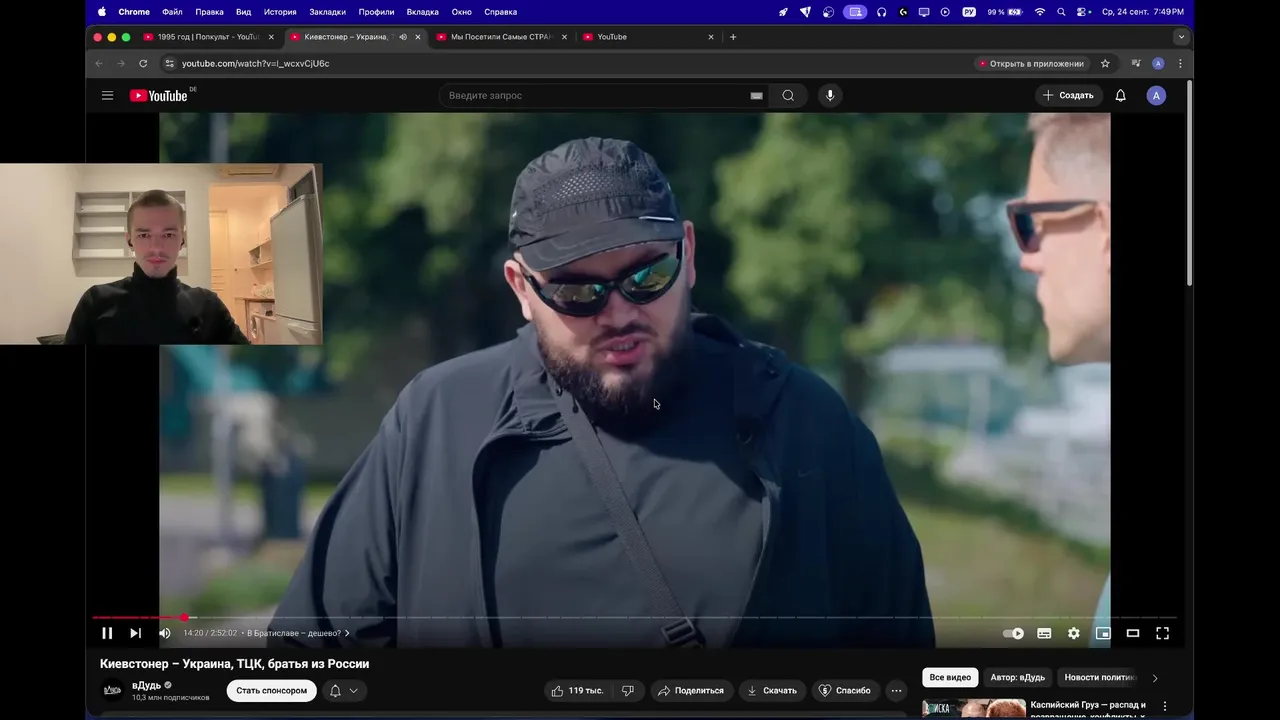Open Chrome three-dot menu
The height and width of the screenshot is (720, 1280).
point(1180,63)
